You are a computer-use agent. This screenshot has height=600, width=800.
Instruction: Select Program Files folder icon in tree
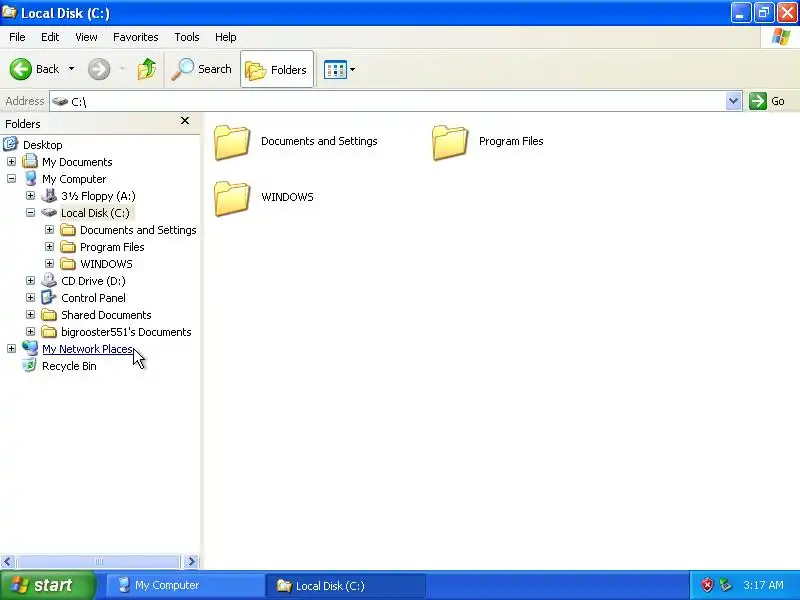point(68,247)
